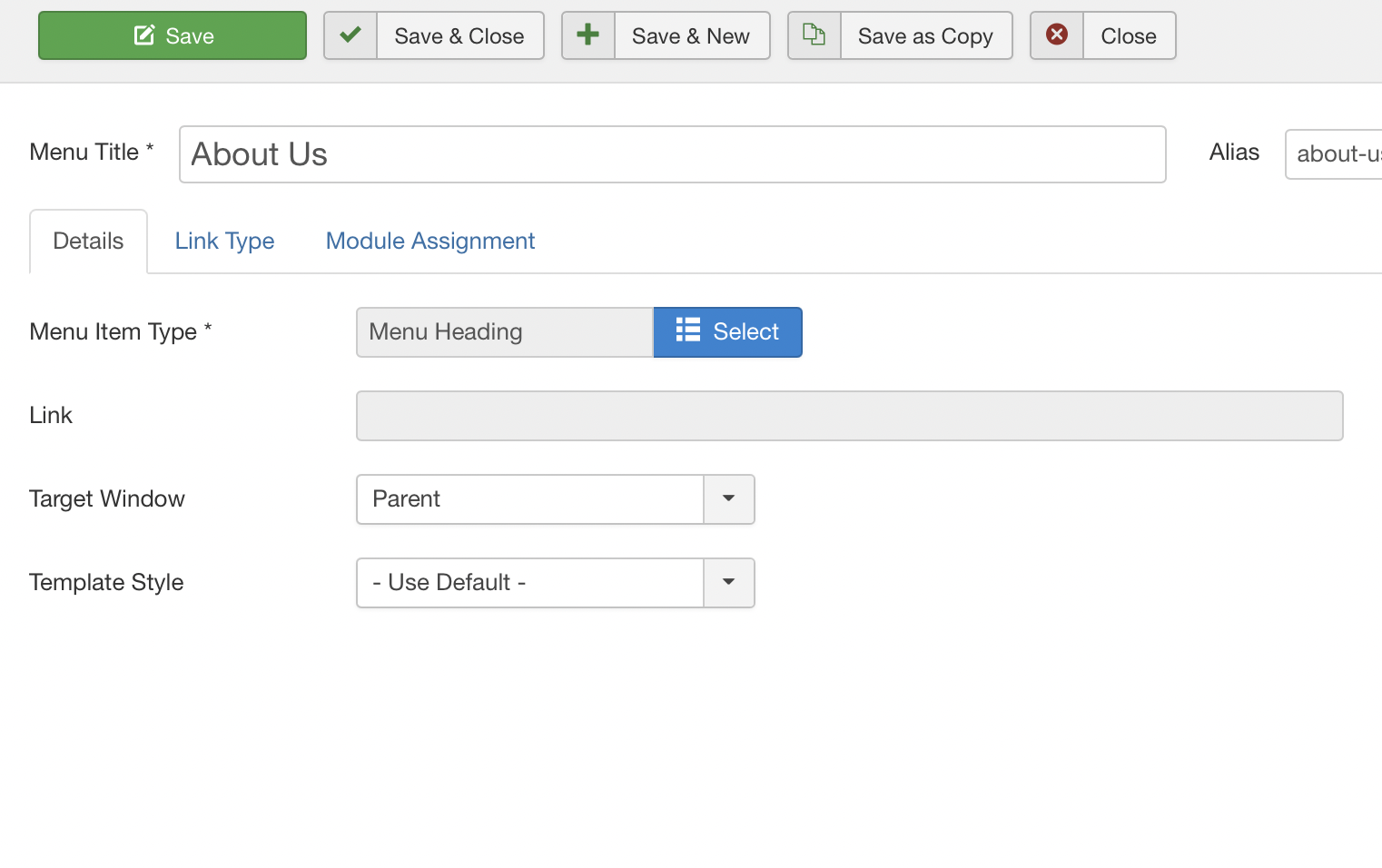Viewport: 1382px width, 868px height.
Task: Click into the Alias text field
Action: click(x=1335, y=154)
